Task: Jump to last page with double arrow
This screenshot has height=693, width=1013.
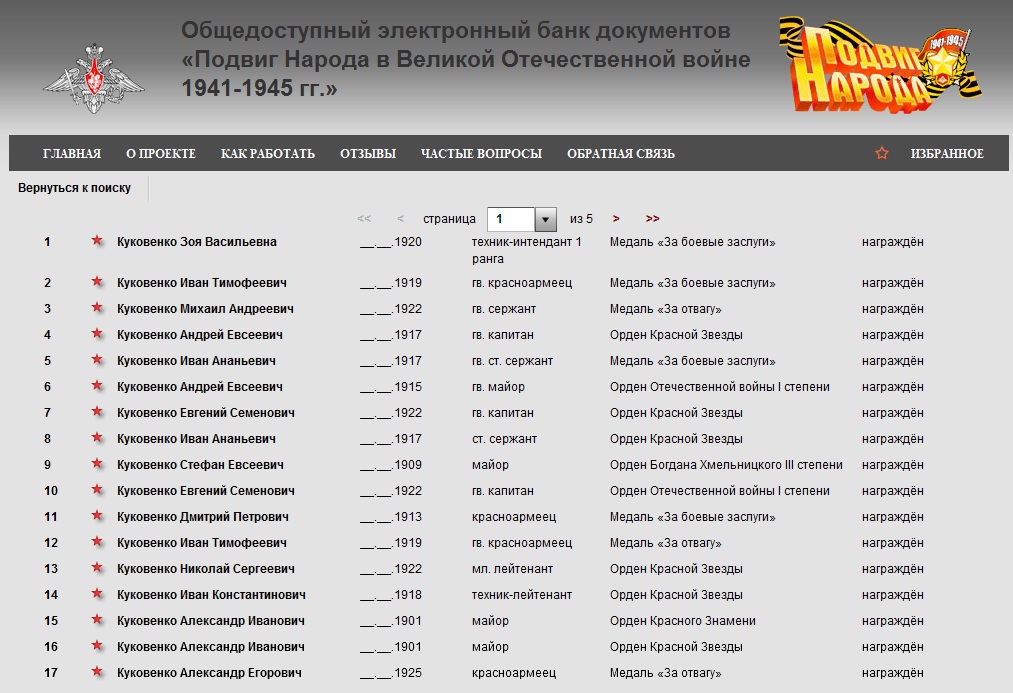Action: pyautogui.click(x=652, y=219)
